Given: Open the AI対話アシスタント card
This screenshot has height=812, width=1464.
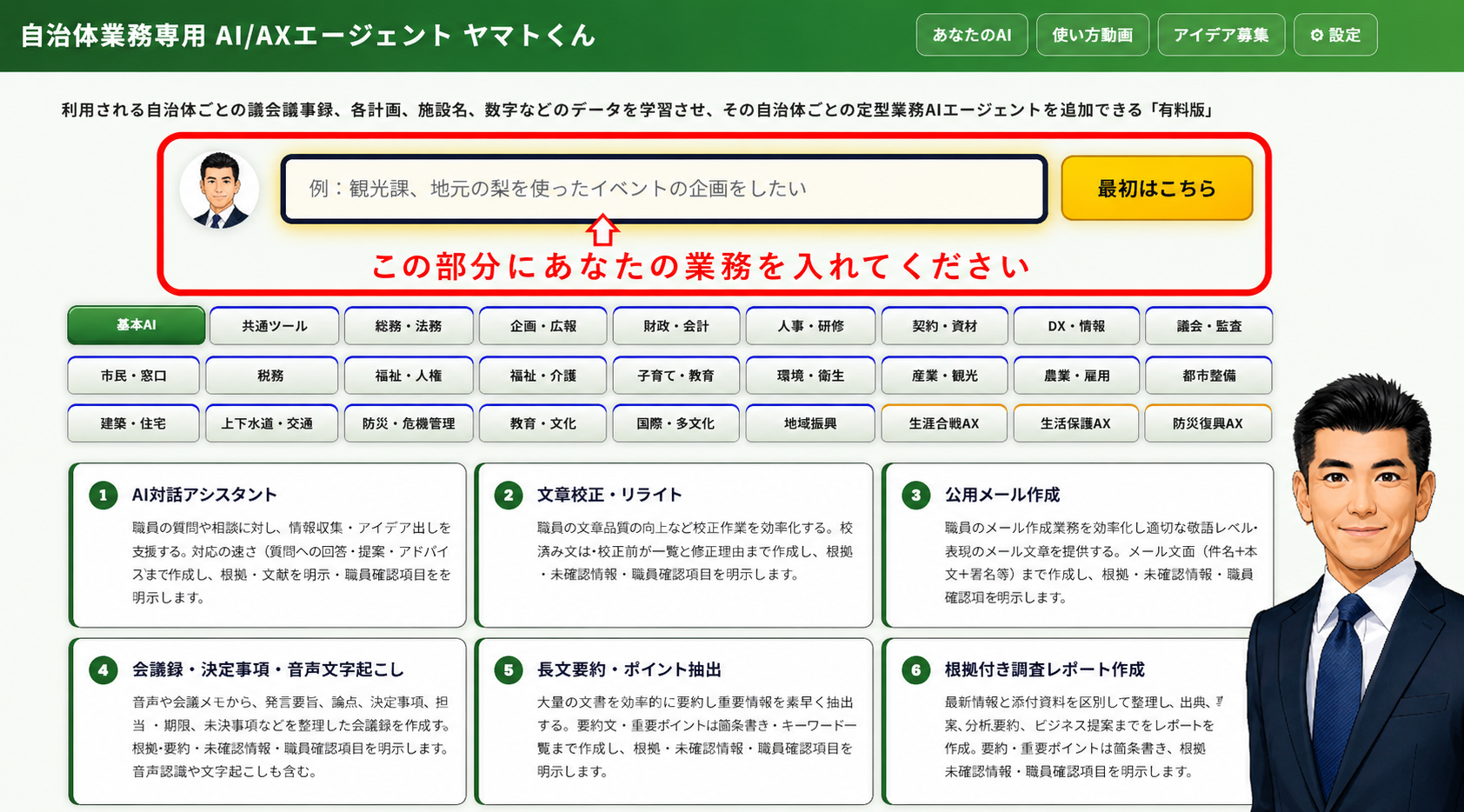Looking at the screenshot, I should tap(268, 545).
